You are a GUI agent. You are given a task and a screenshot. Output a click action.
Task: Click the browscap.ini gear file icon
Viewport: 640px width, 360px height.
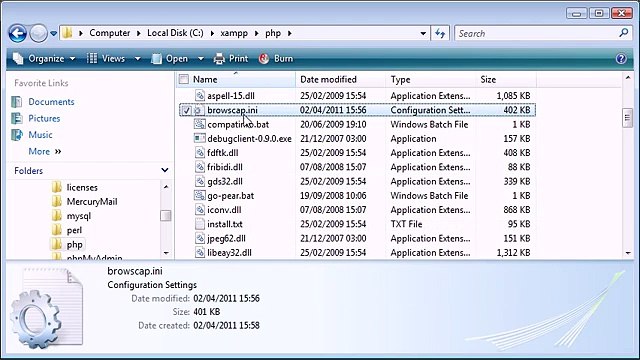199,110
